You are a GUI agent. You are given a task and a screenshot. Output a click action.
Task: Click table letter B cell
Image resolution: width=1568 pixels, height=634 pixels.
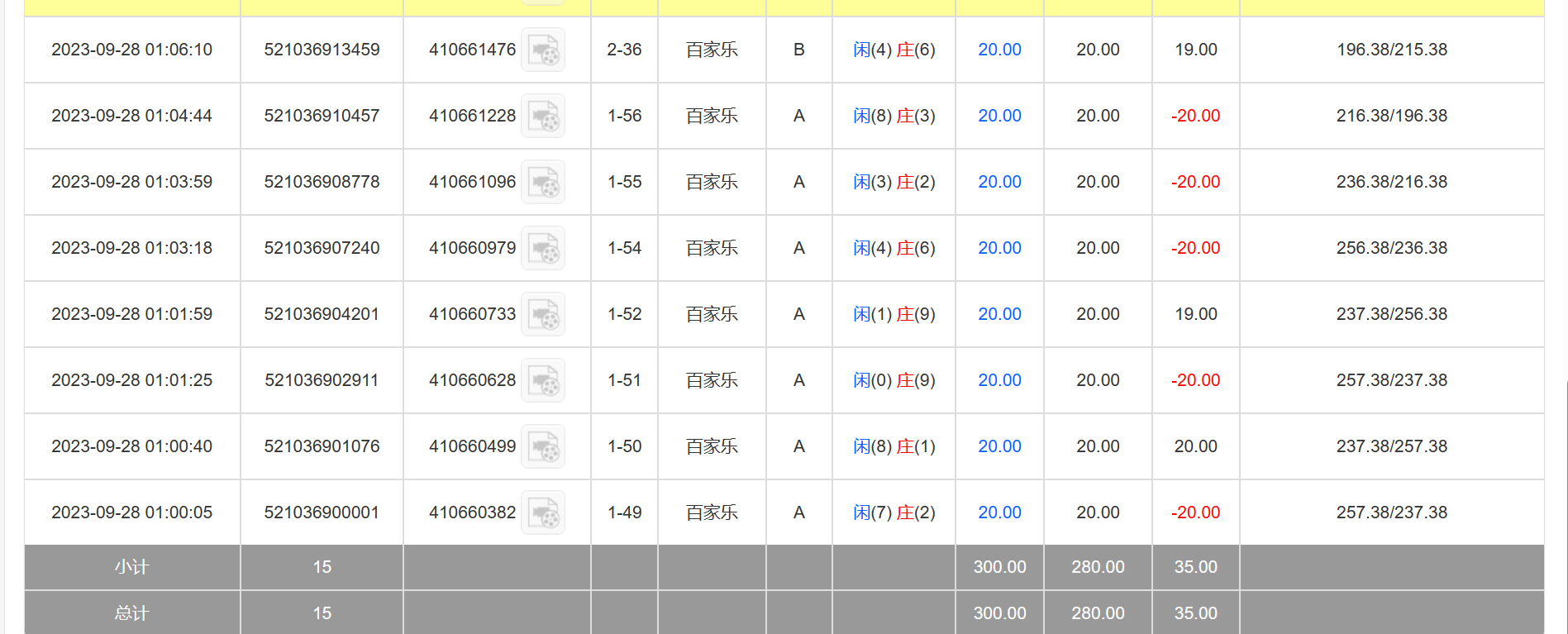(798, 50)
